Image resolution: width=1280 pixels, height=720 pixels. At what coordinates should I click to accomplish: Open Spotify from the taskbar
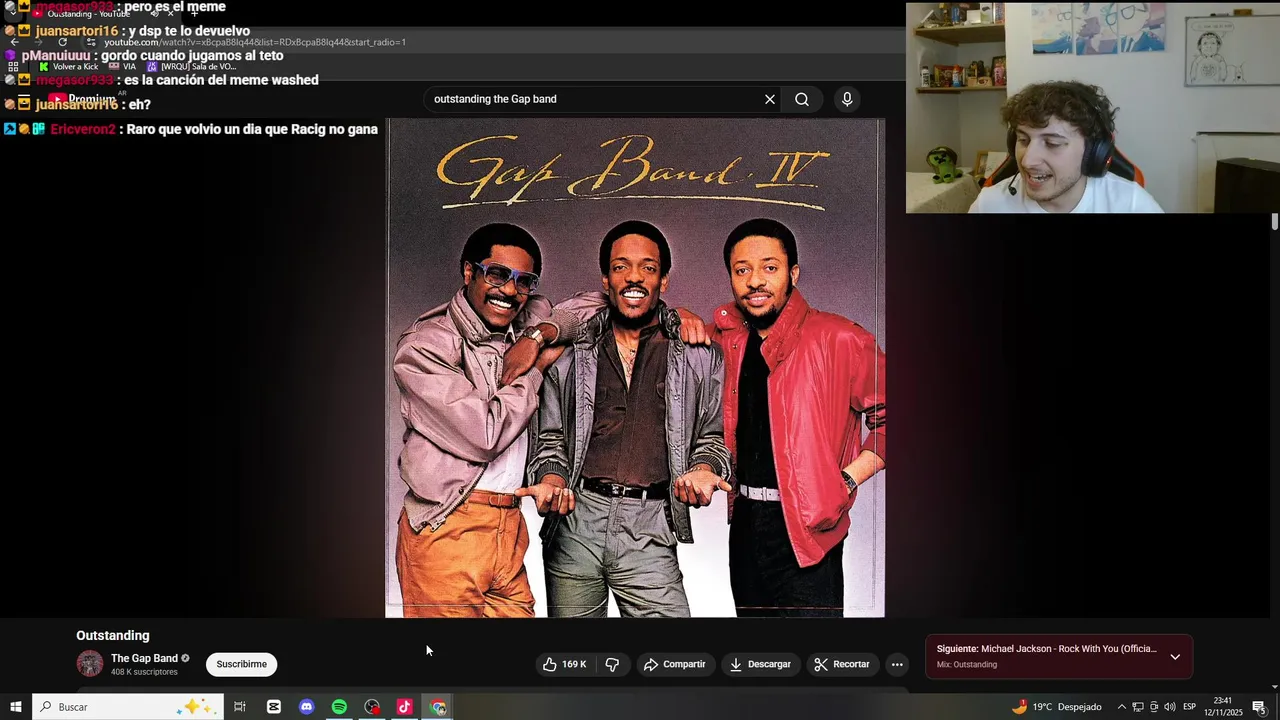(340, 707)
